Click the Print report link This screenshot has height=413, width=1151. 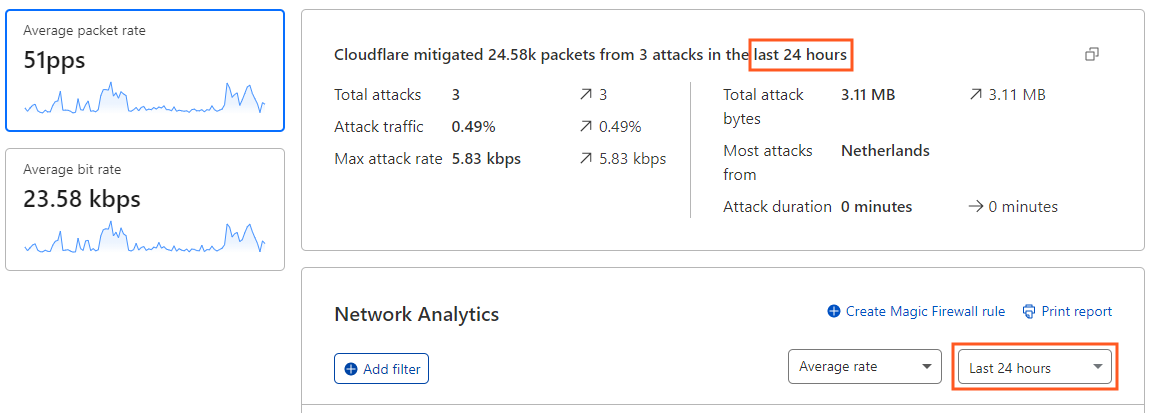tap(1076, 312)
